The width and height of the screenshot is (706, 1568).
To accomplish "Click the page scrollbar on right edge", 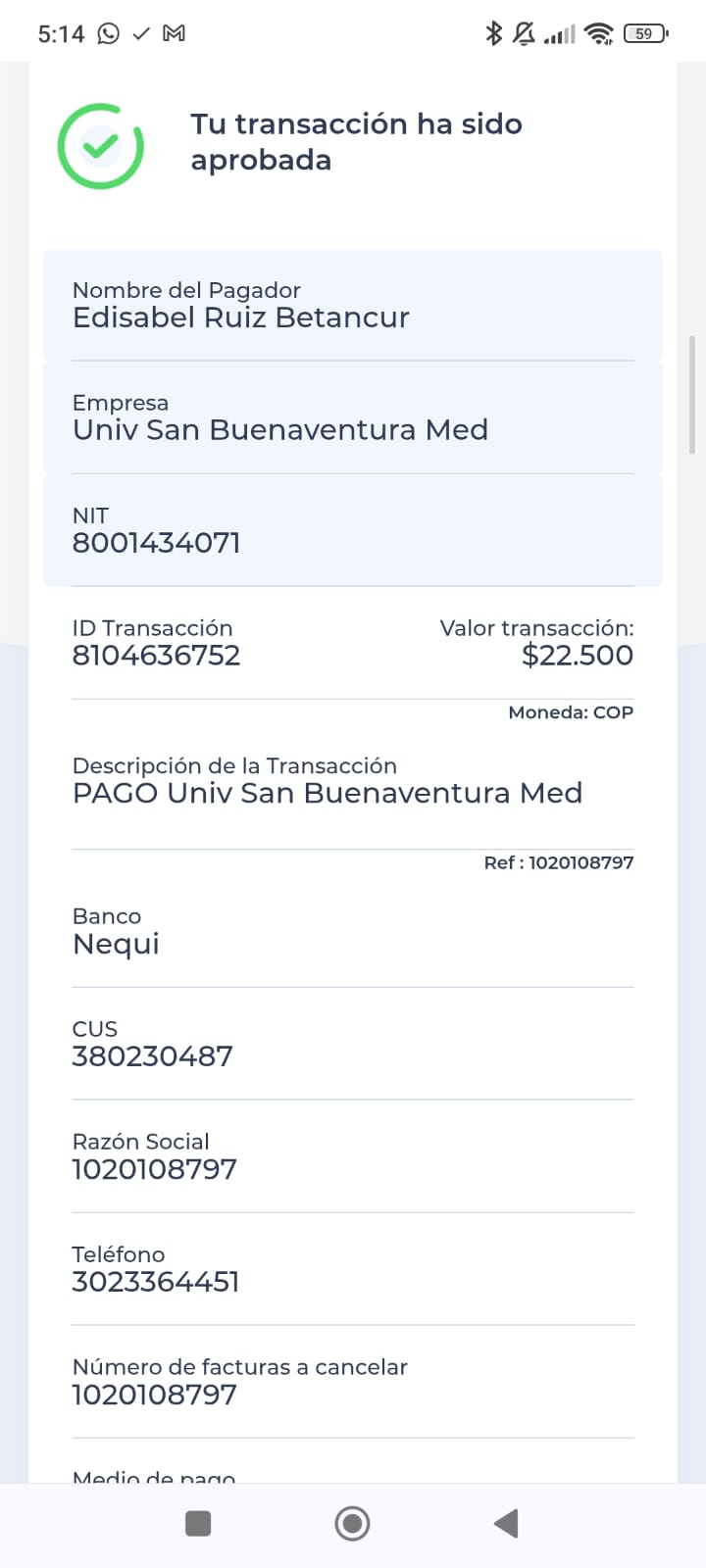I will (692, 396).
